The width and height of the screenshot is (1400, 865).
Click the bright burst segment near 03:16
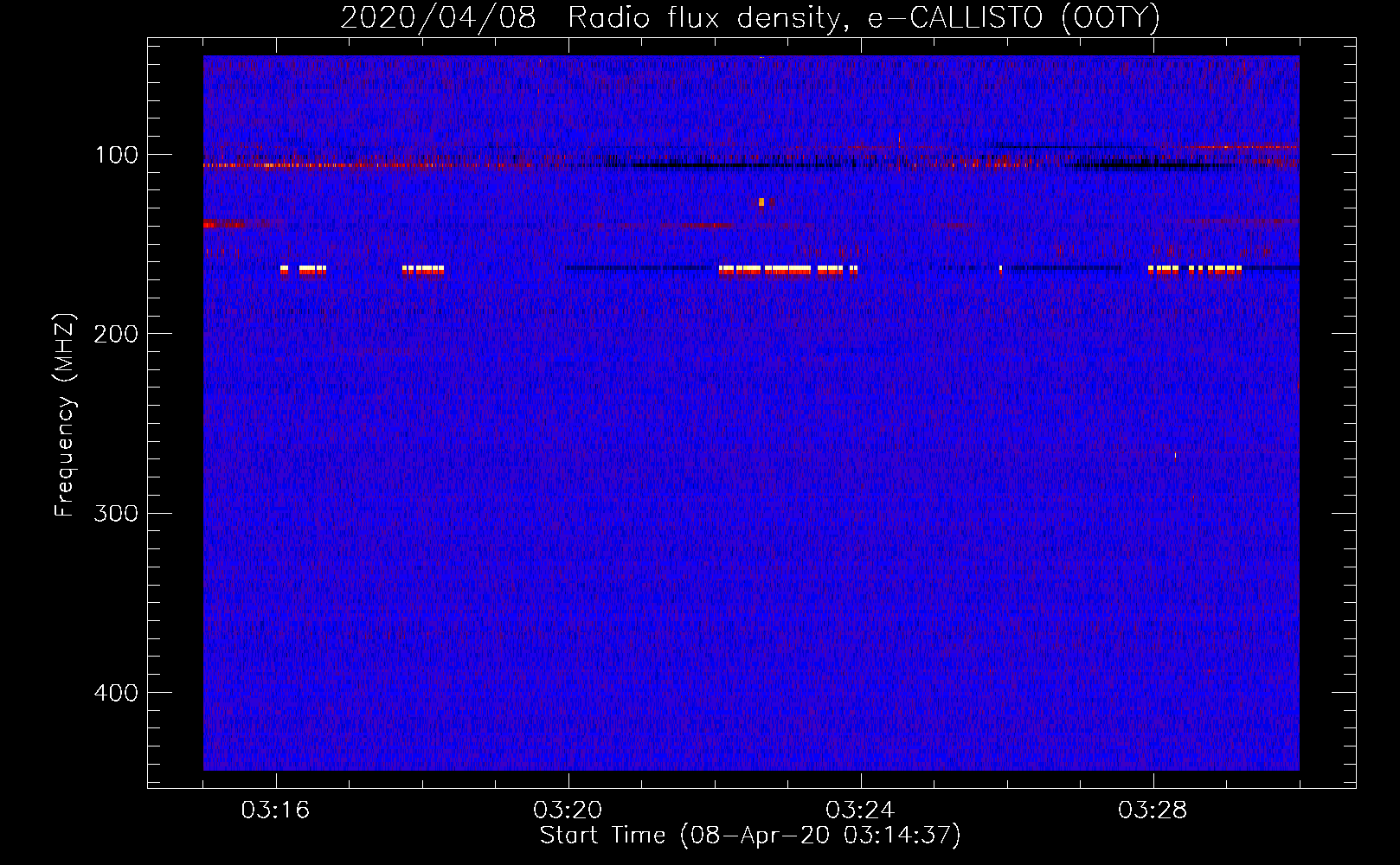303,270
